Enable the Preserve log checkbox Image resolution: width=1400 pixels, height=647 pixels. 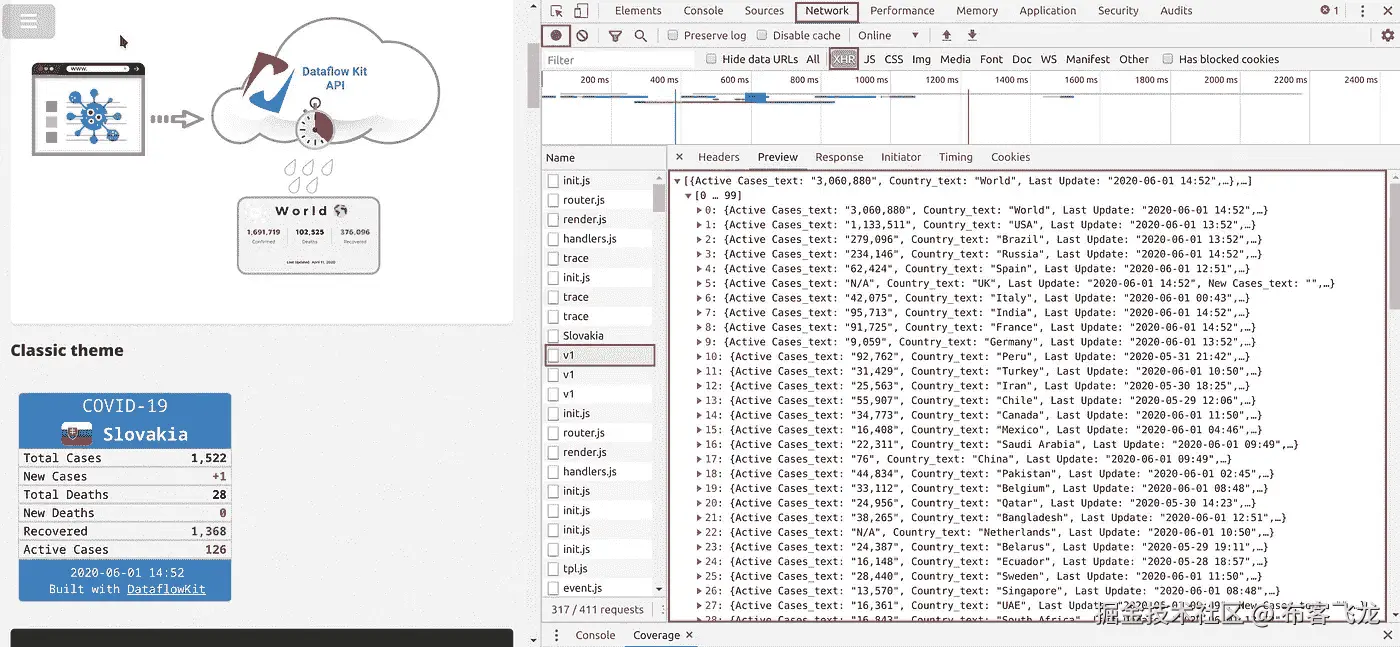point(673,35)
